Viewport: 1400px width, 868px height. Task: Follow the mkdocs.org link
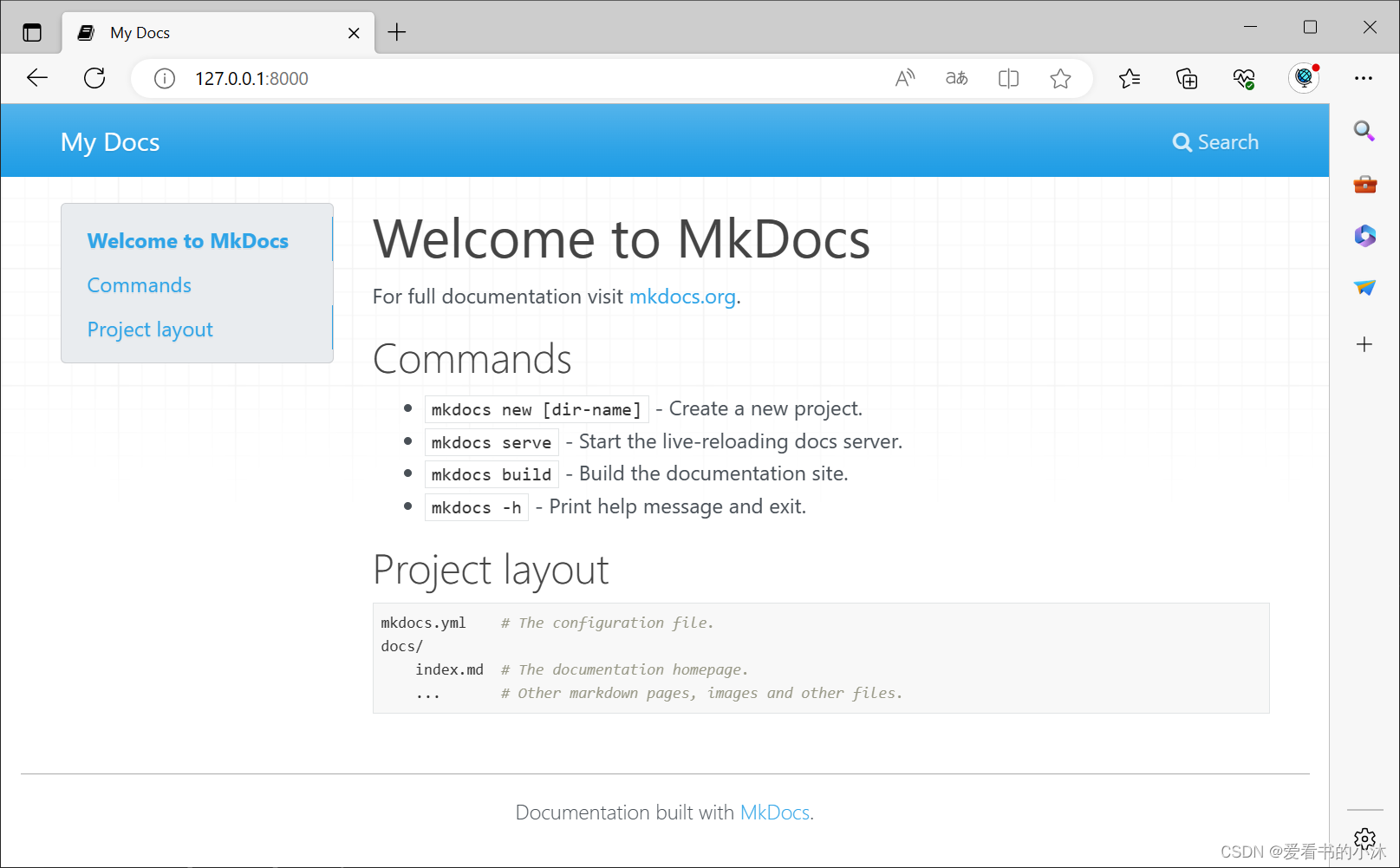(682, 297)
